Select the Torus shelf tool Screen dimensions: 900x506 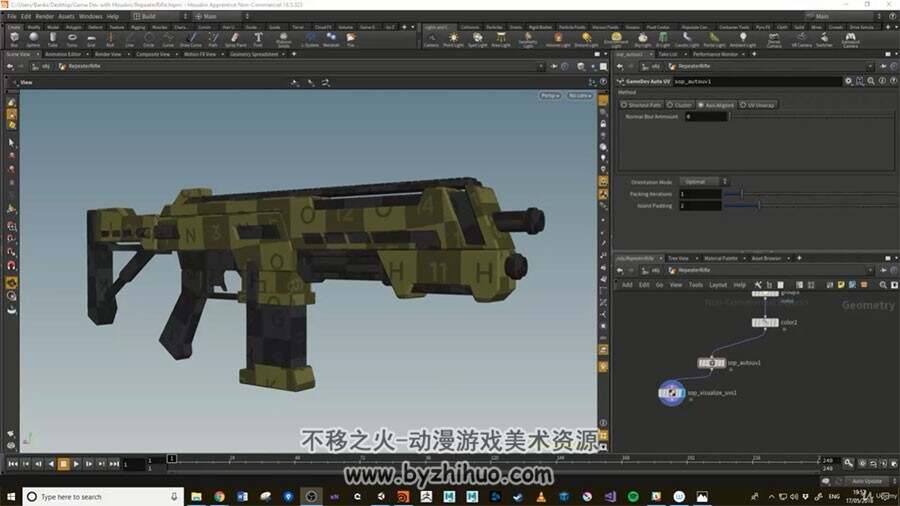[72, 39]
